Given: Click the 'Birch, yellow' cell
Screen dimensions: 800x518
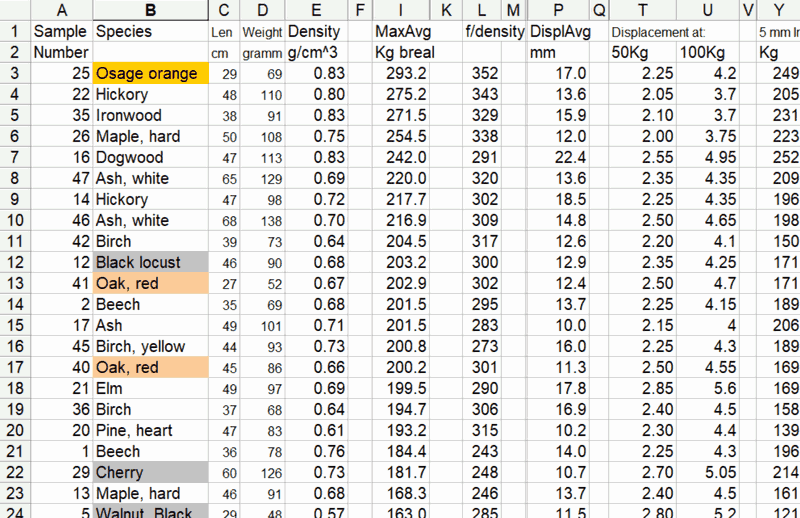Looking at the screenshot, I should tap(150, 346).
